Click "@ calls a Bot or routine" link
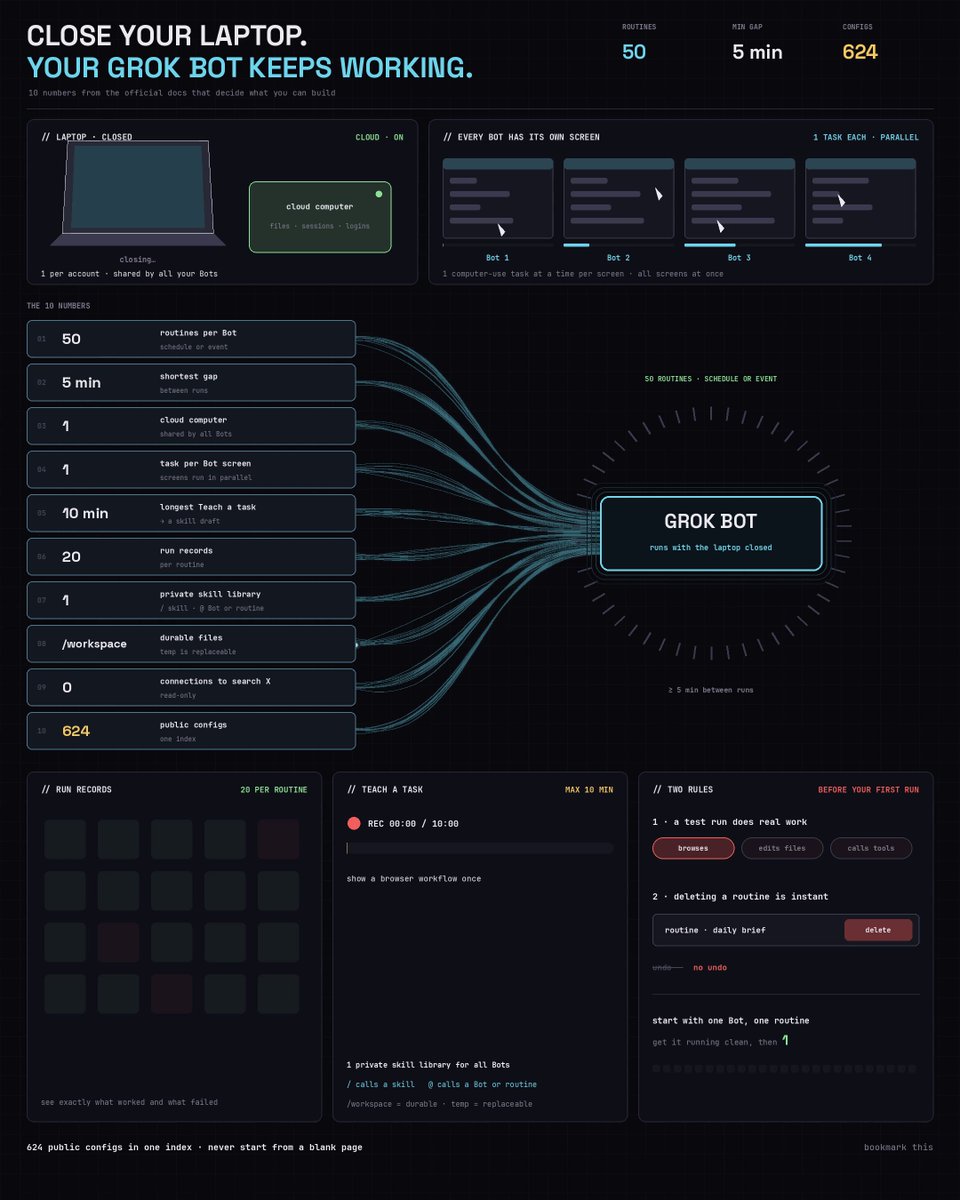The height and width of the screenshot is (1200, 960). point(482,1084)
